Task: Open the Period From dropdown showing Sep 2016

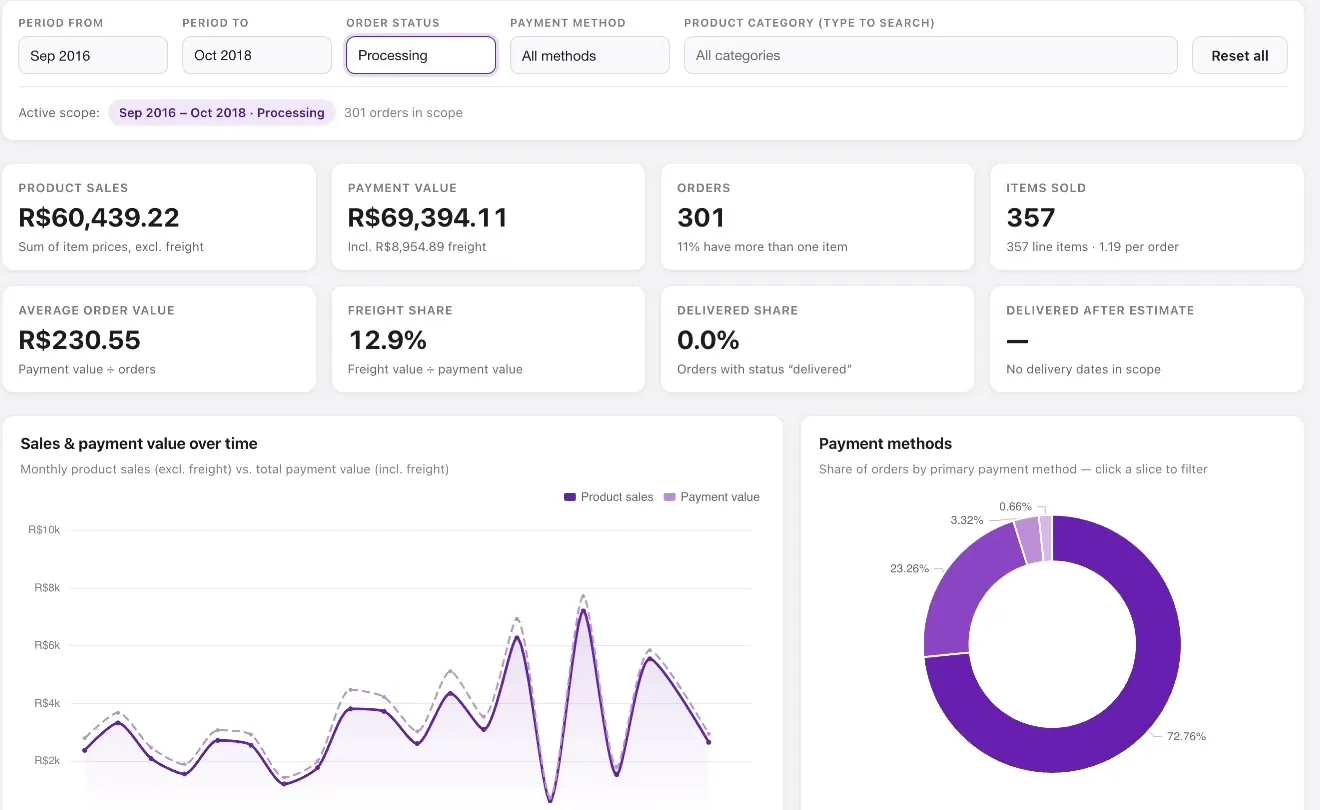Action: pyautogui.click(x=93, y=55)
